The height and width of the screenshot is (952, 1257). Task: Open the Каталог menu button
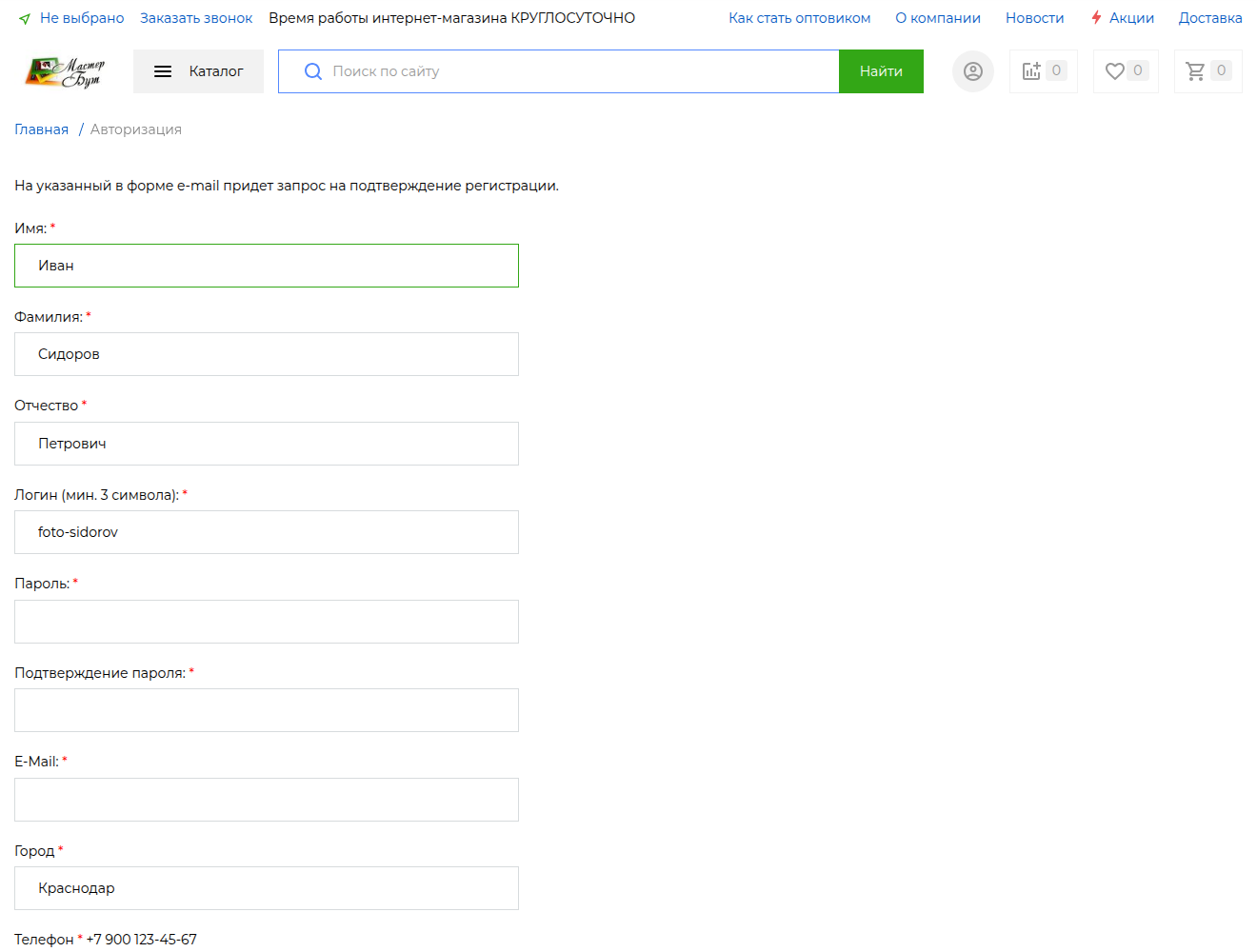pyautogui.click(x=198, y=71)
